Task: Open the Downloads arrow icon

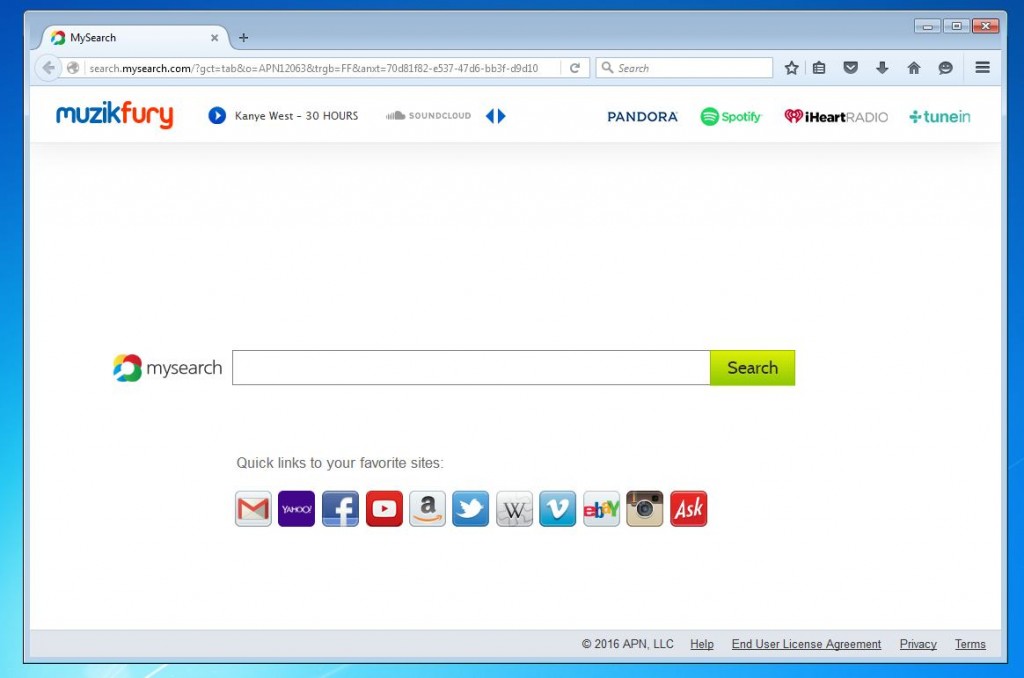Action: tap(882, 68)
